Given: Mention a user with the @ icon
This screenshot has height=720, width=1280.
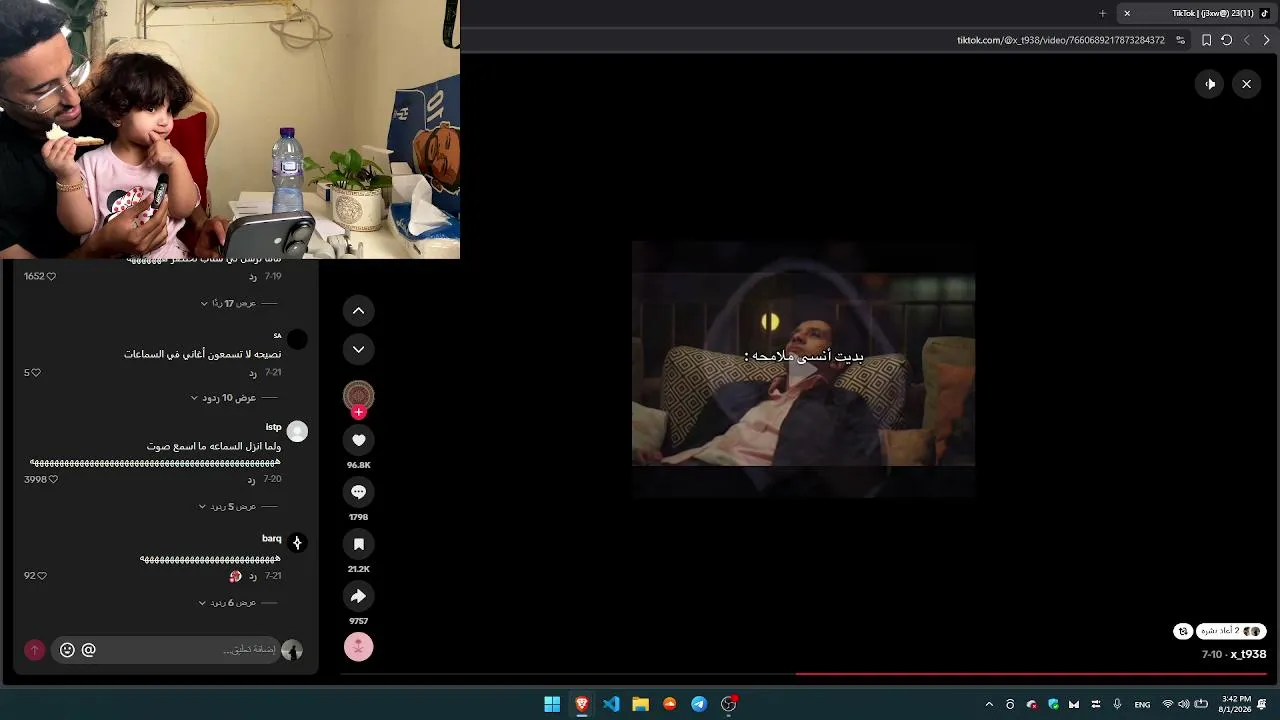Looking at the screenshot, I should 89,650.
